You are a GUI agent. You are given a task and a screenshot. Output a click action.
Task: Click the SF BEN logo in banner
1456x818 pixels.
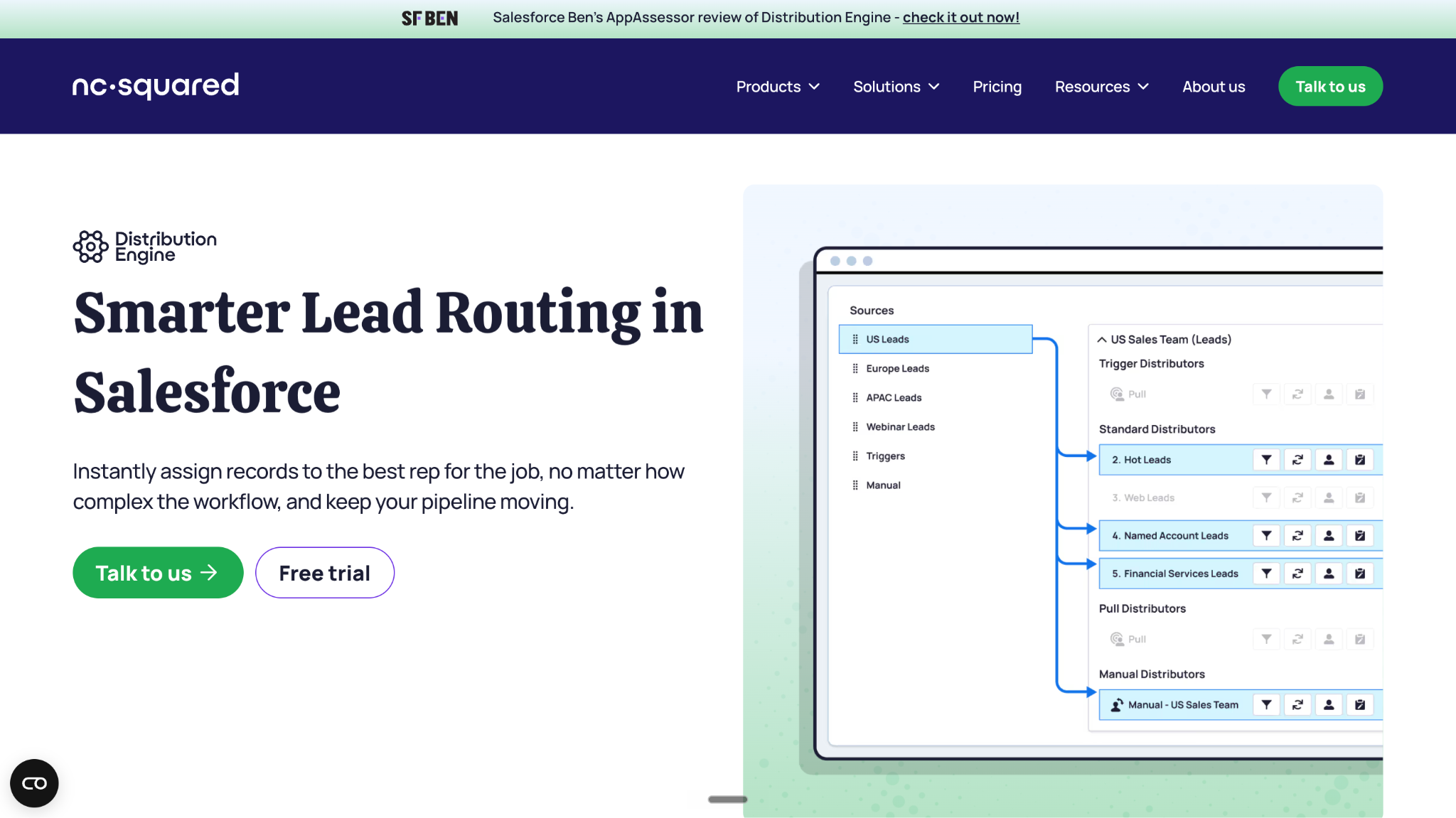coord(430,18)
